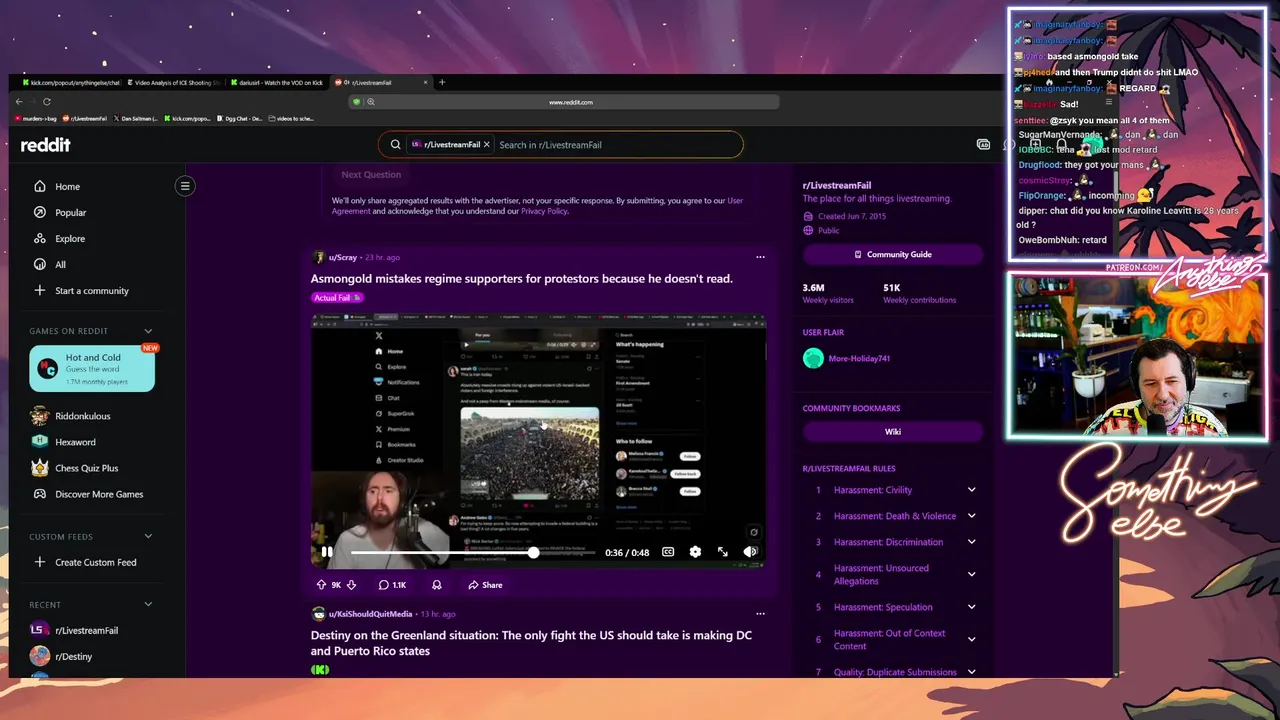Screen dimensions: 1280x720
Task: Pause the Asmongold video
Action: click(326, 552)
